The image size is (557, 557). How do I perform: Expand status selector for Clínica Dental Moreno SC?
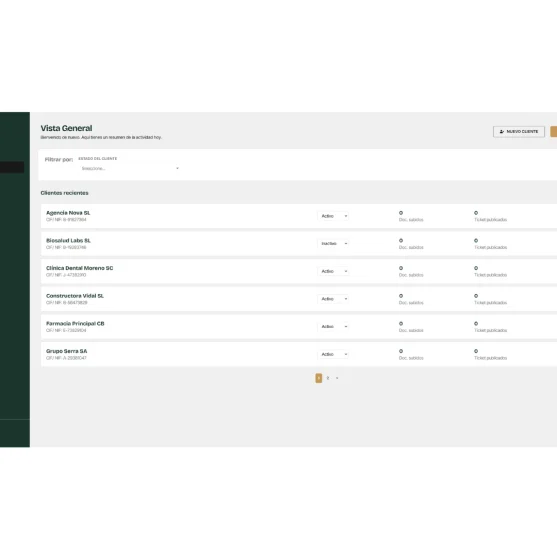click(x=333, y=271)
